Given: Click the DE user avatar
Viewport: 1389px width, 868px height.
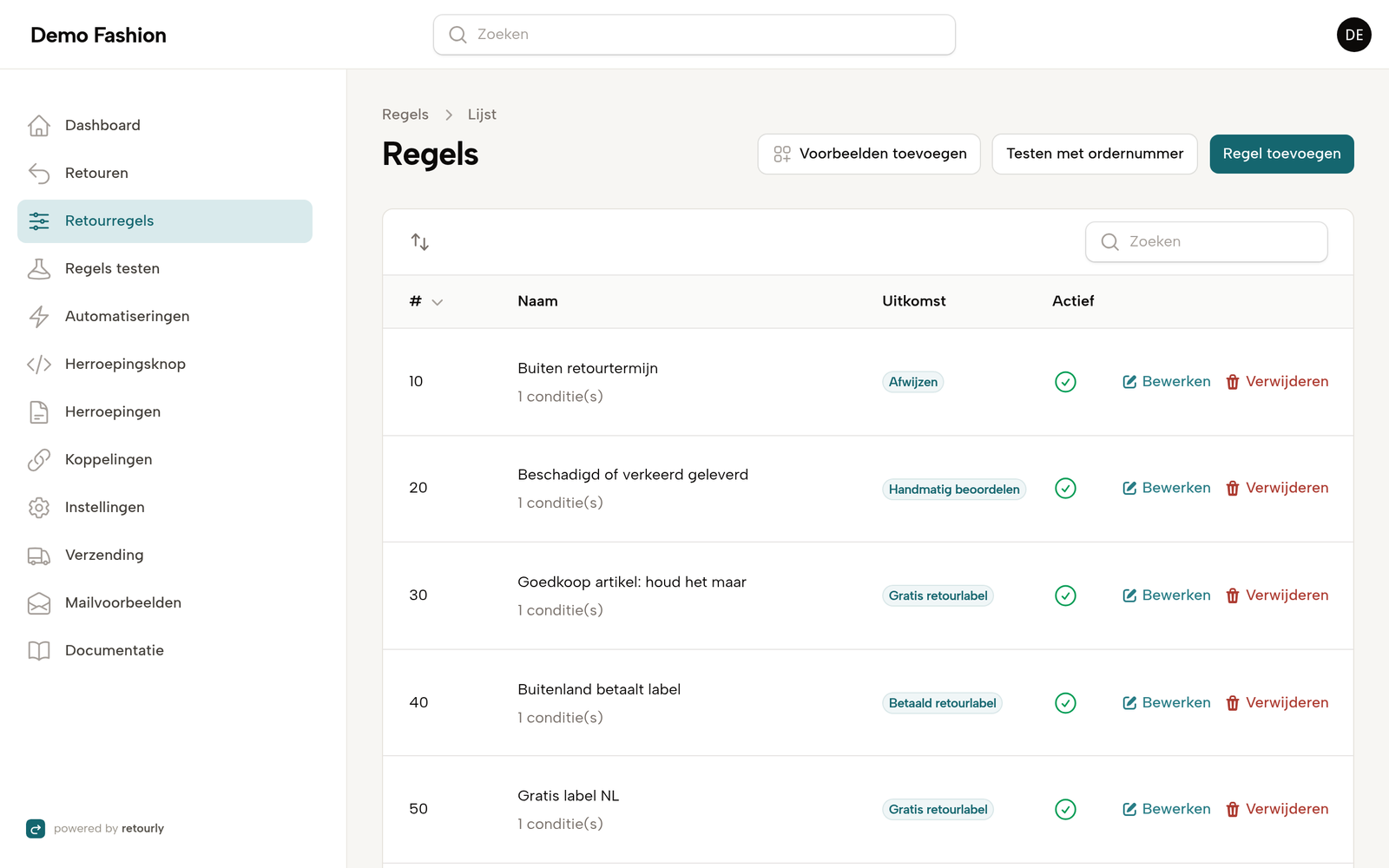Looking at the screenshot, I should click(1353, 35).
